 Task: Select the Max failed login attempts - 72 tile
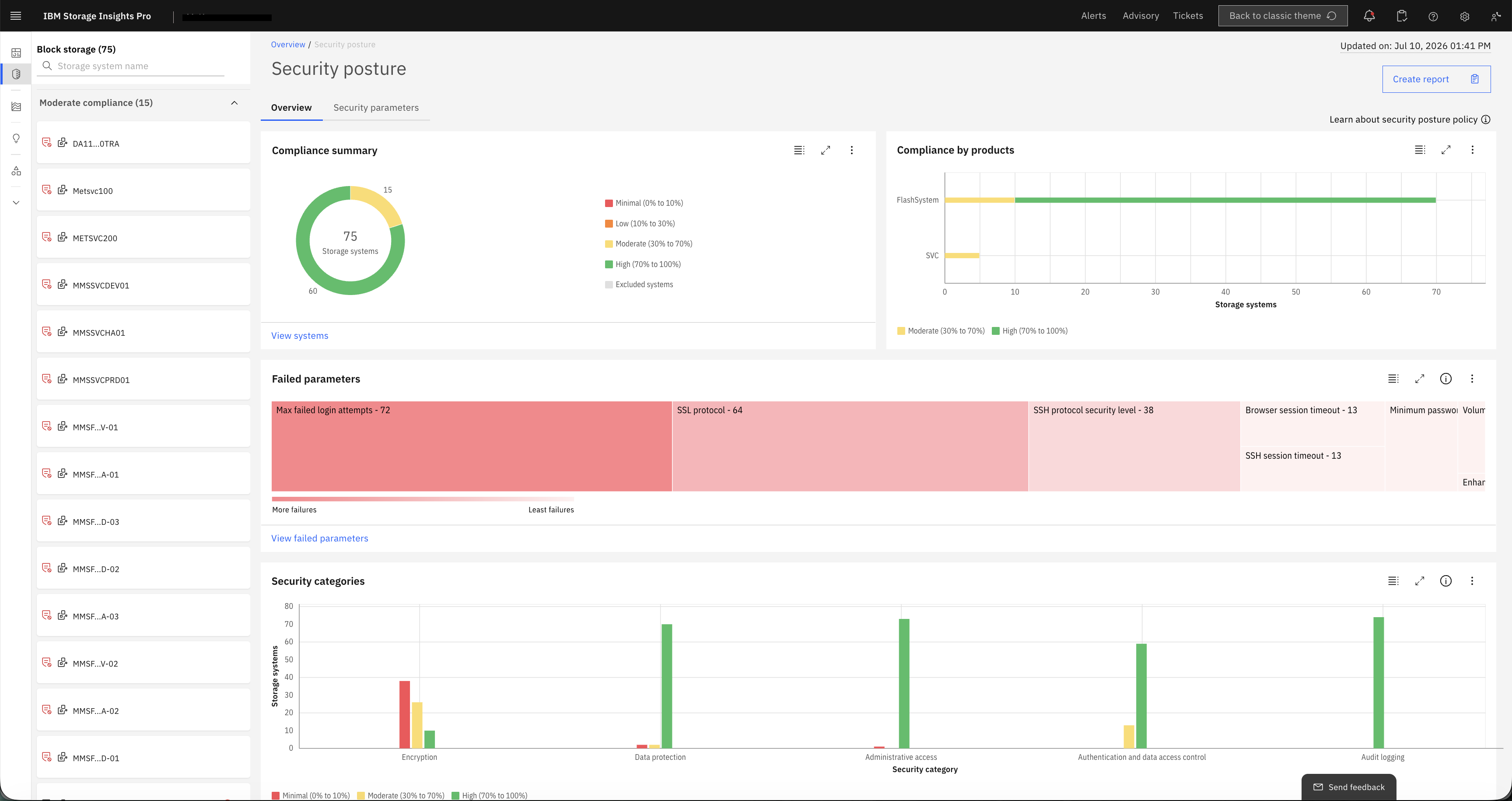[471, 446]
